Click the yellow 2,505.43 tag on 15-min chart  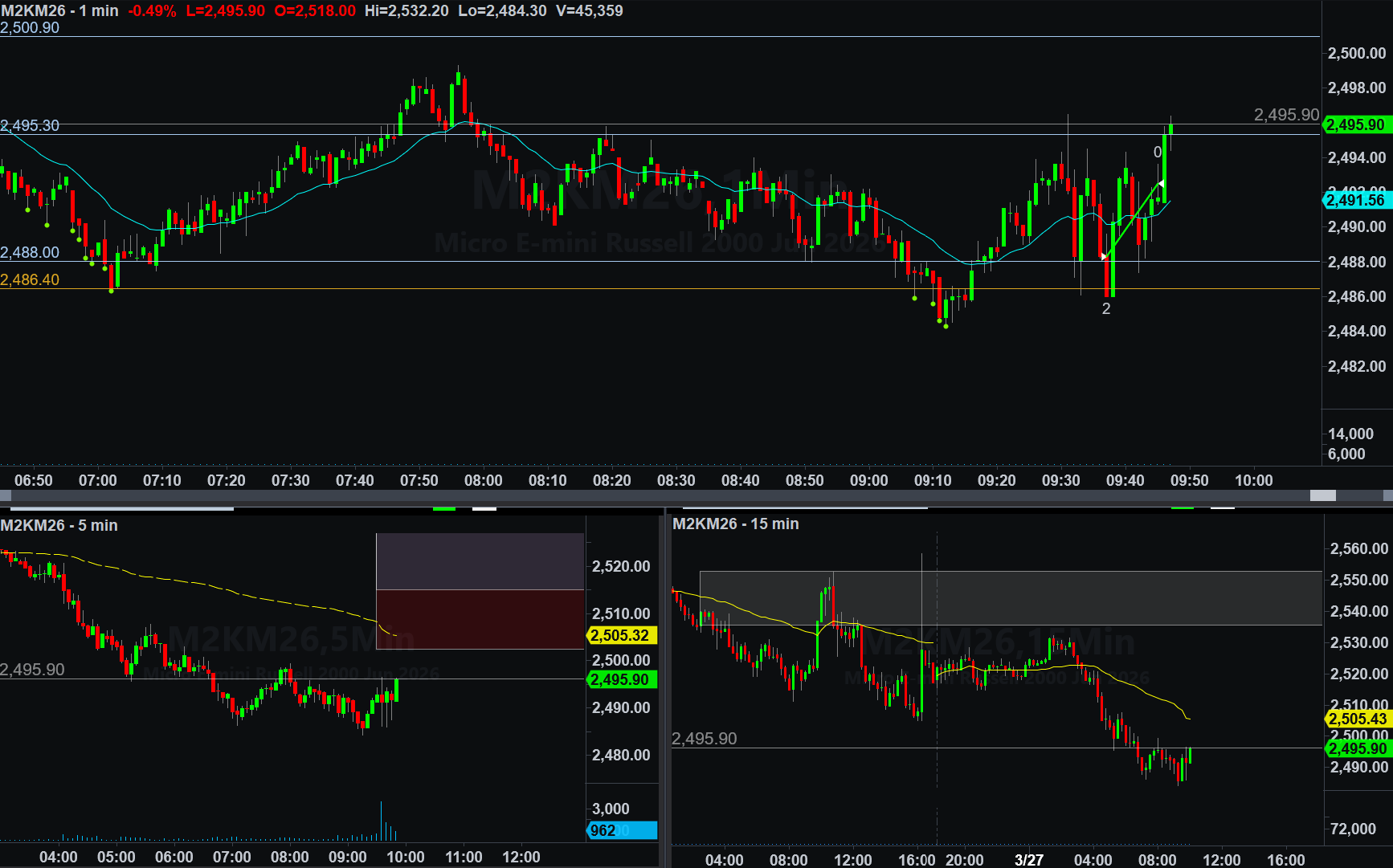coord(1358,719)
